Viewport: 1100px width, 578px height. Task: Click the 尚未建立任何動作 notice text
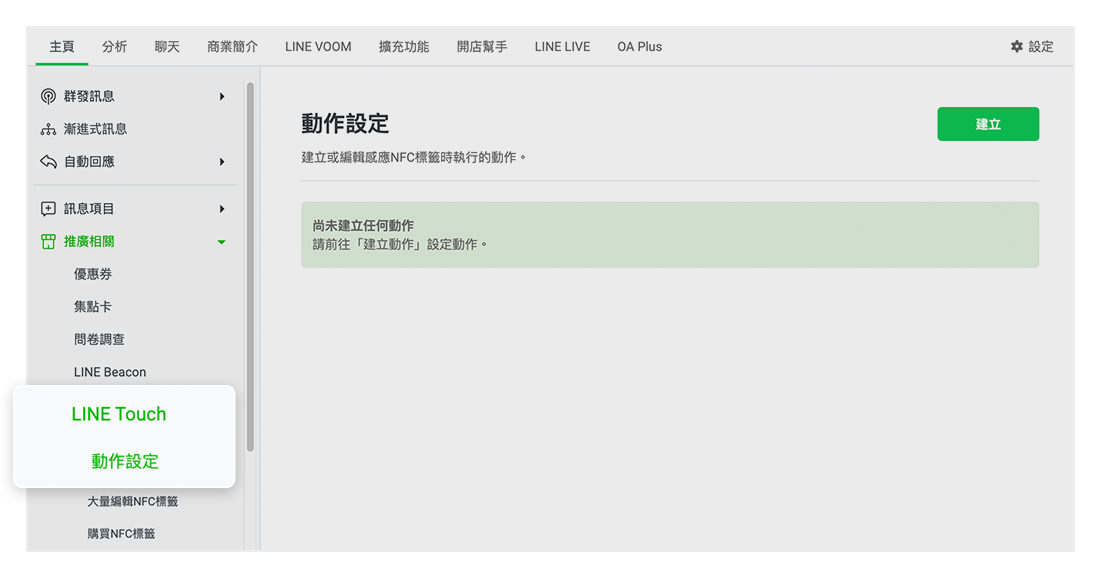(363, 225)
